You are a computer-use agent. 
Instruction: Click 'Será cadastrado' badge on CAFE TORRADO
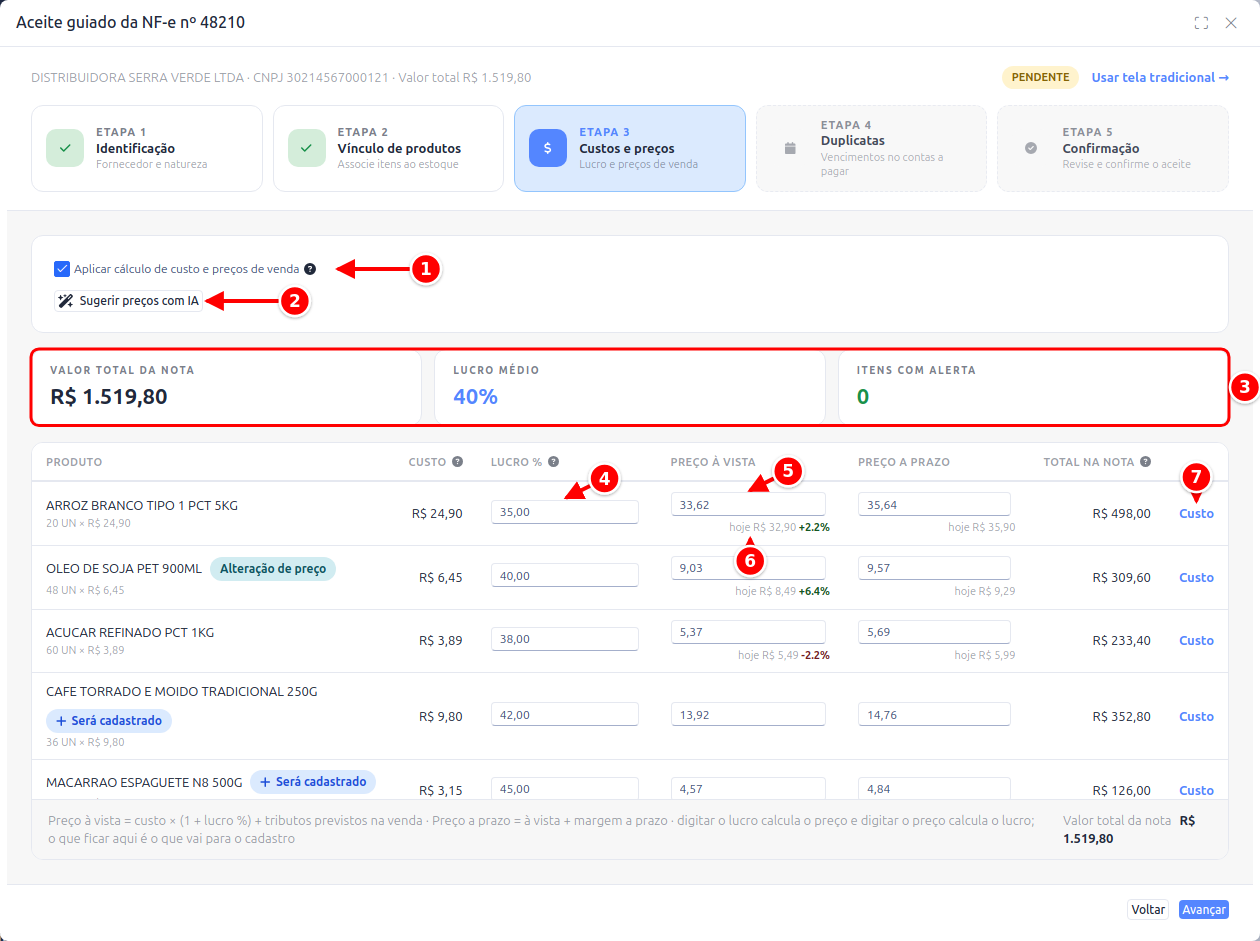coord(109,721)
